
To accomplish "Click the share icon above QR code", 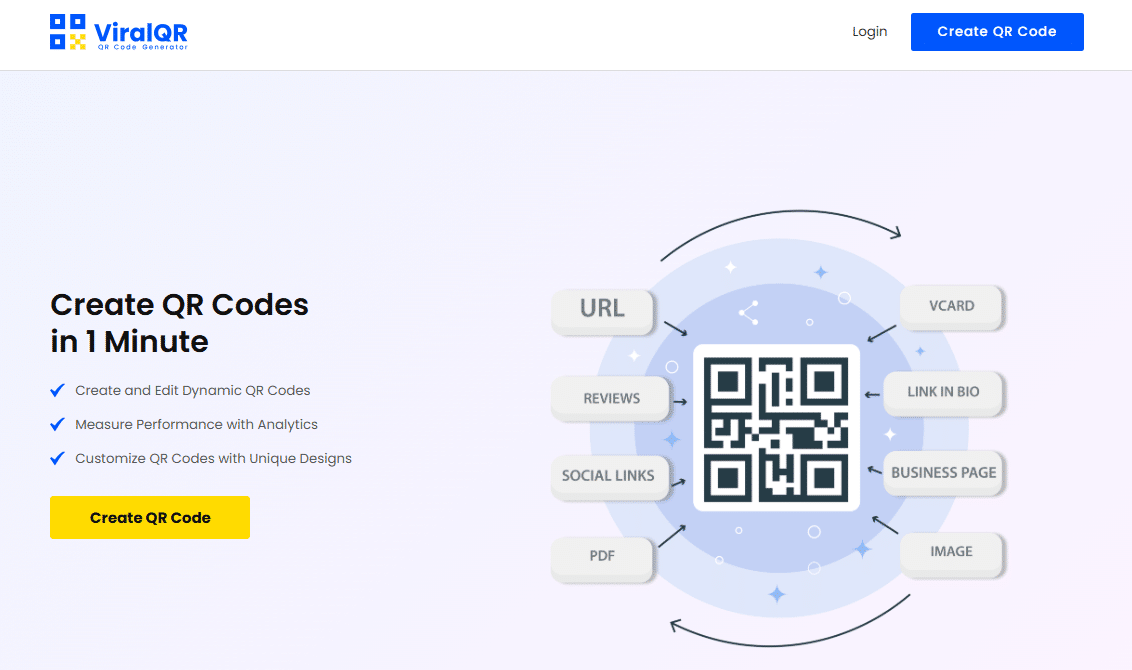I will (x=748, y=312).
